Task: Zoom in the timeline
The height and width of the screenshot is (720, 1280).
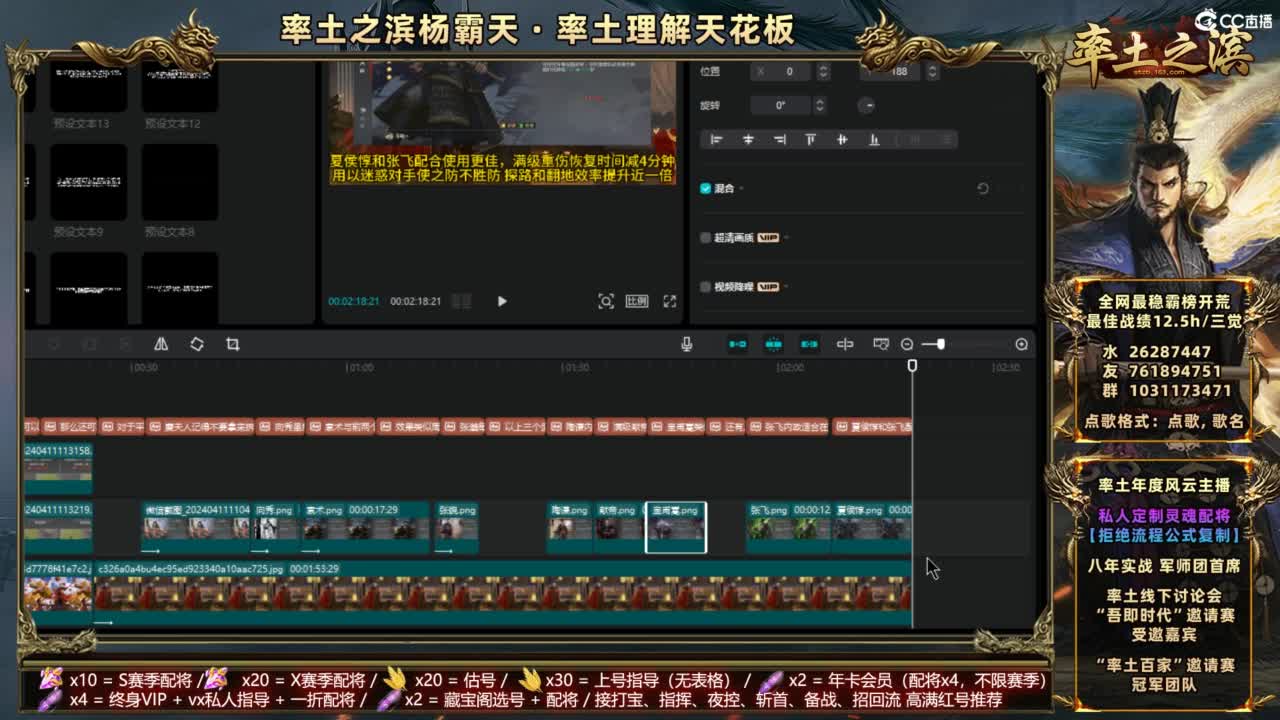Action: coord(1021,344)
